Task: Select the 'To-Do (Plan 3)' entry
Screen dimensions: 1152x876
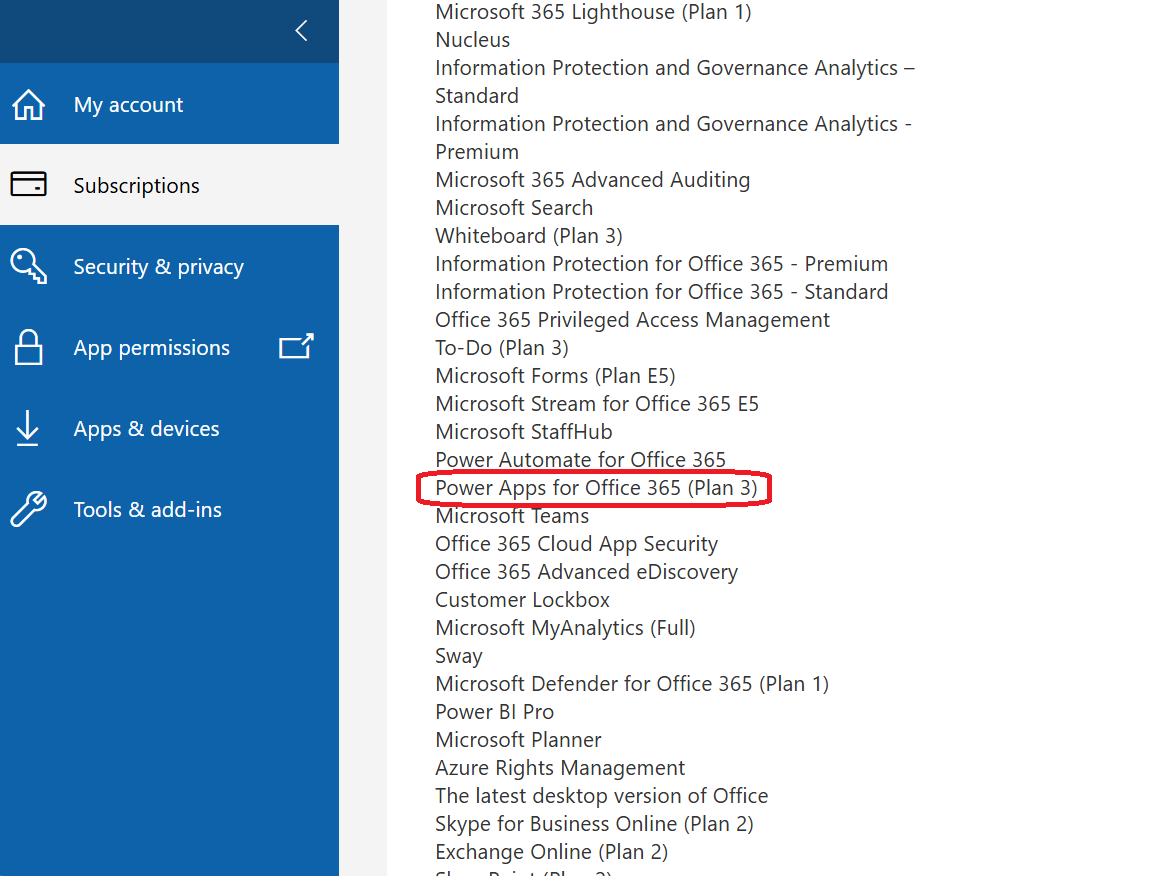Action: (502, 348)
